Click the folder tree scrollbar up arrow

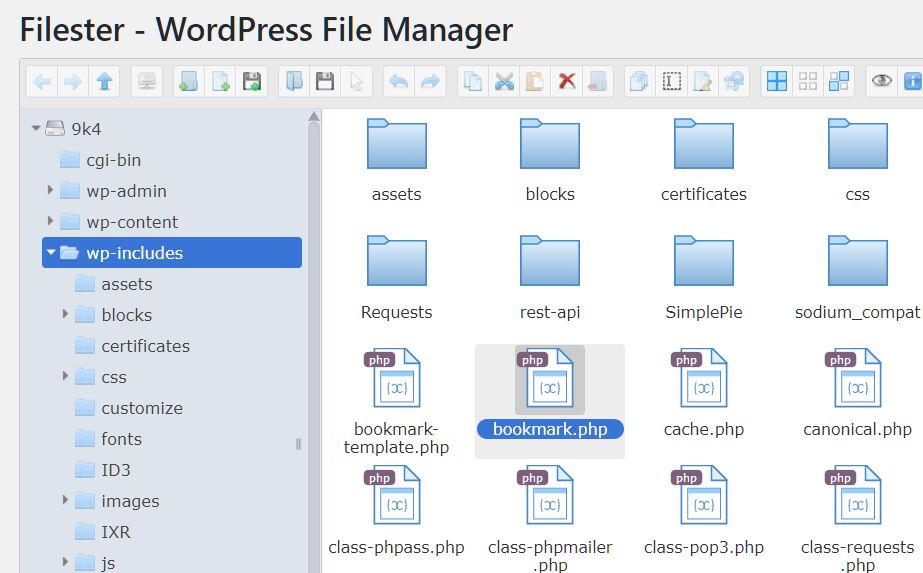coord(314,117)
